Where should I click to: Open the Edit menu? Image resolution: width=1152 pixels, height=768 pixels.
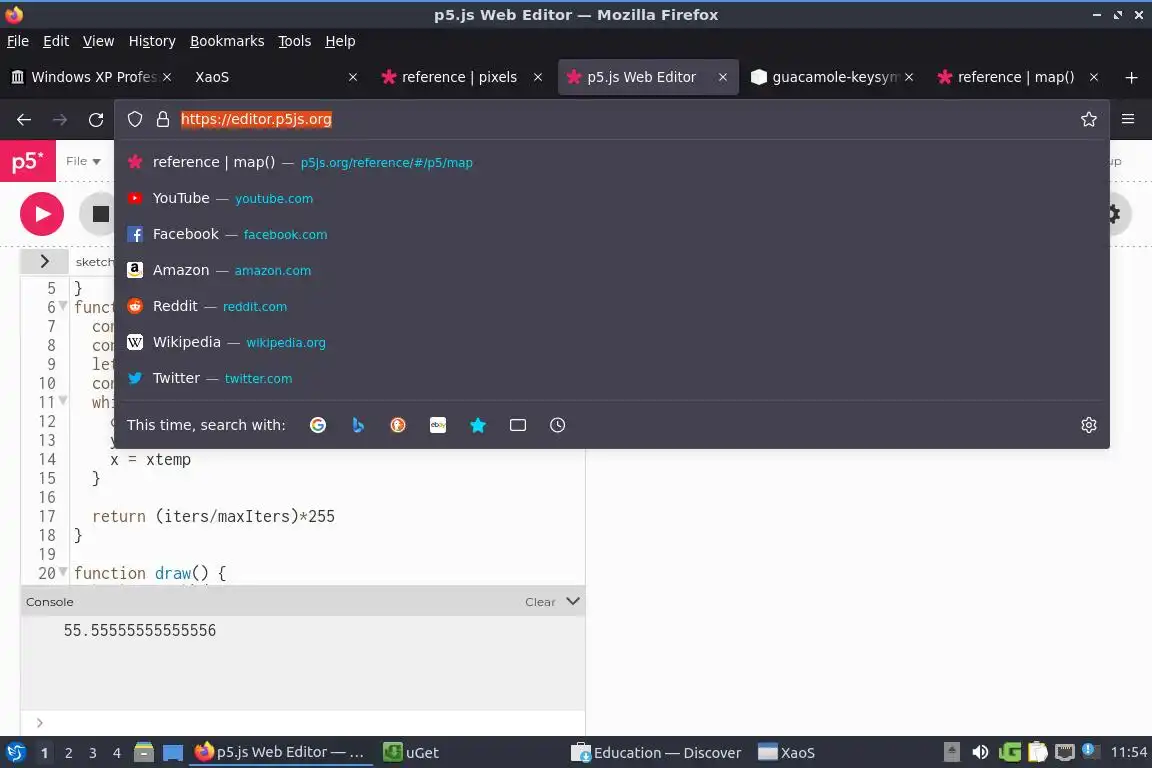click(56, 41)
